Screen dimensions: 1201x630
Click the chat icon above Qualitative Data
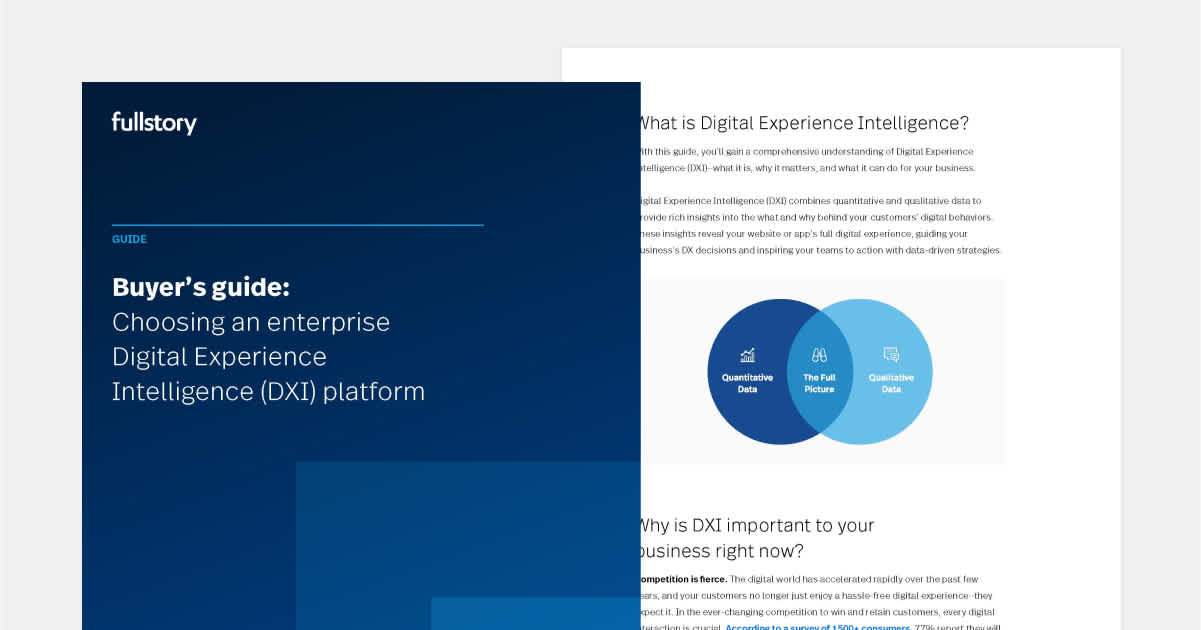tap(891, 355)
